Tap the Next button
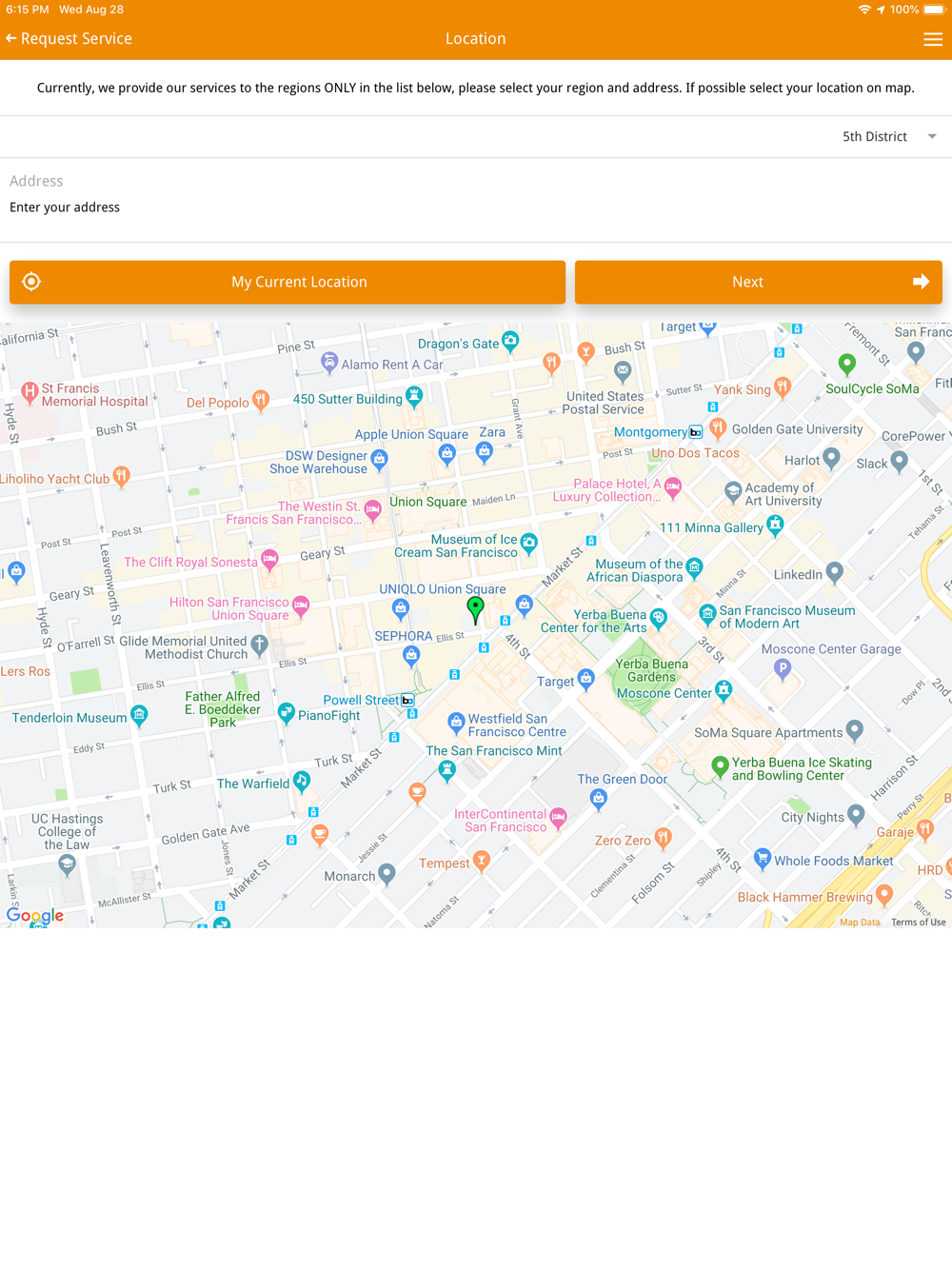Viewport: 952px width, 1270px height. (759, 282)
